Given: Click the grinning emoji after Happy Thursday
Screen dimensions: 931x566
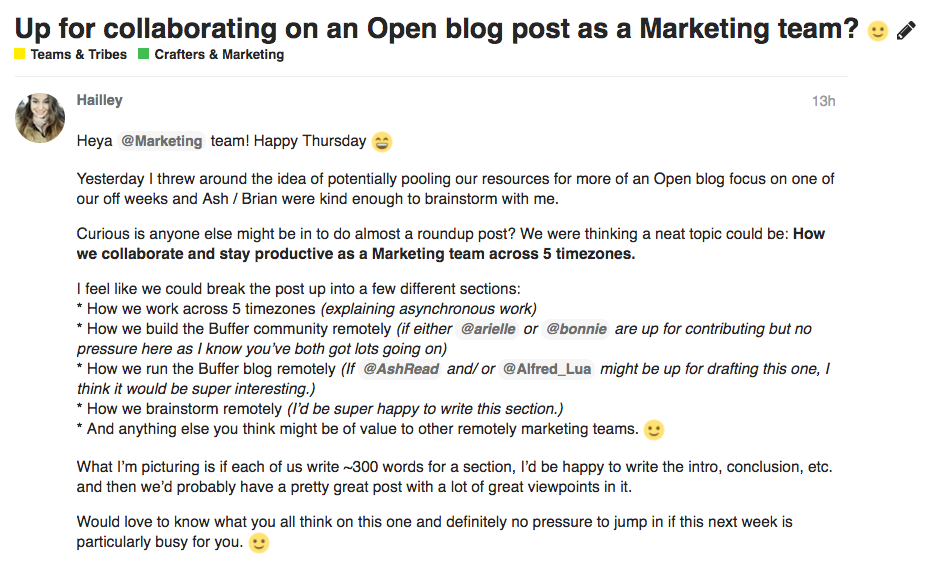Looking at the screenshot, I should (x=382, y=142).
